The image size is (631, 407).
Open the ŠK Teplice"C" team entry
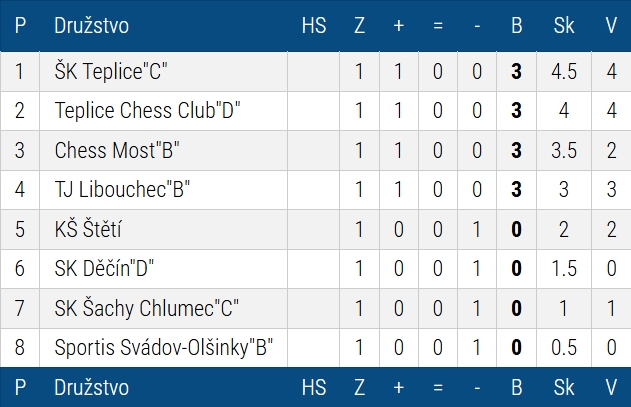tap(111, 72)
